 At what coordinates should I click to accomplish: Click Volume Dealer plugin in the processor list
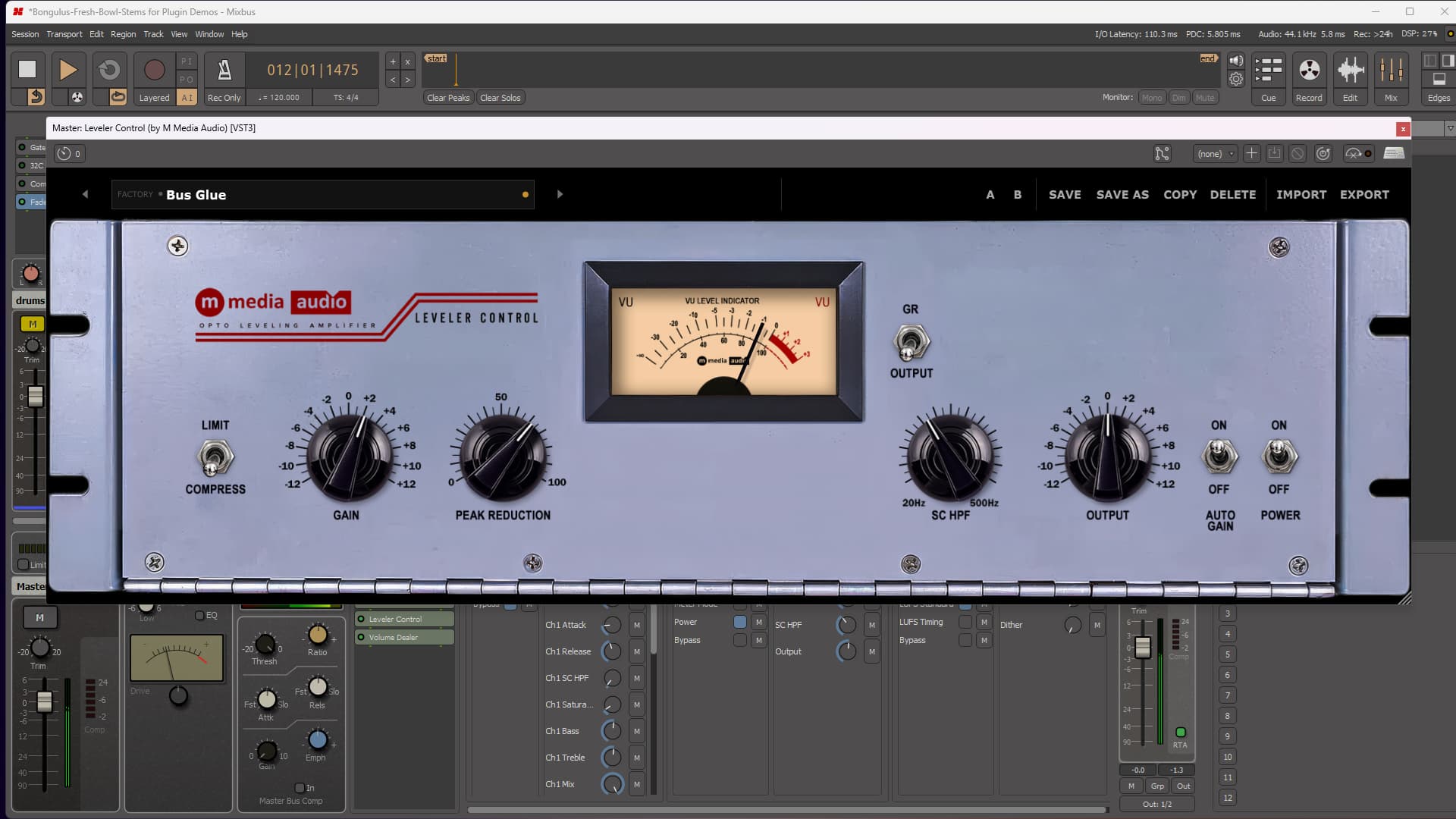404,637
